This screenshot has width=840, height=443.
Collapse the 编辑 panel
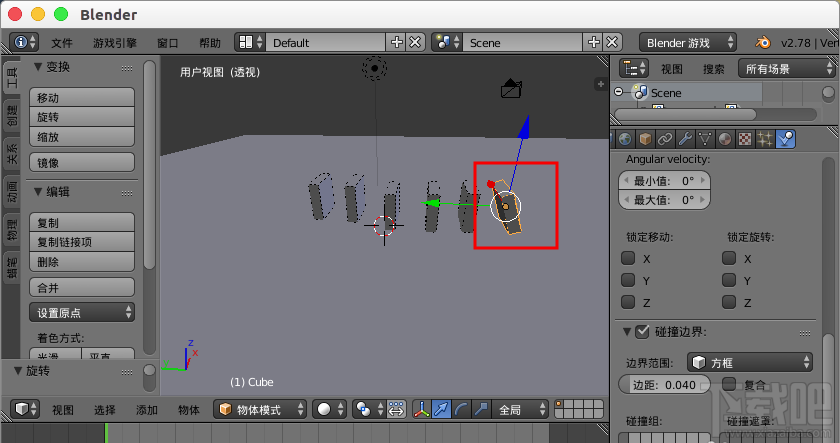pyautogui.click(x=38, y=191)
